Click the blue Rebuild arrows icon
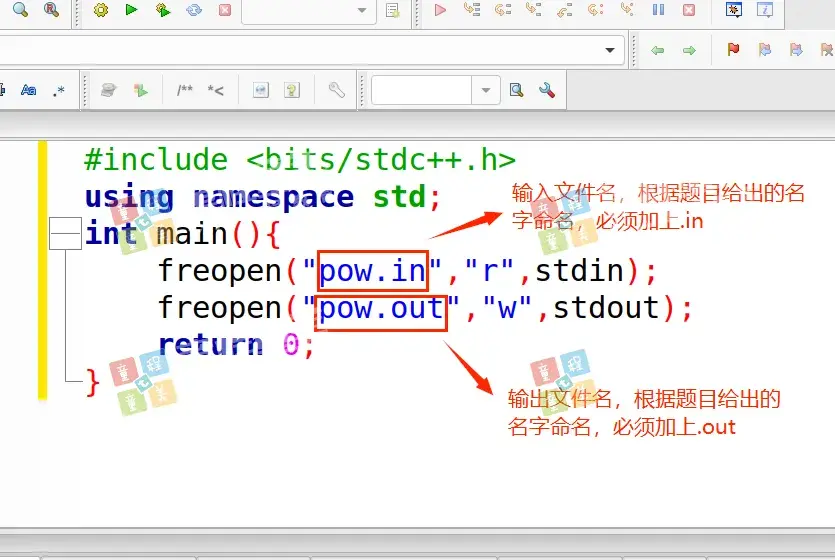 pyautogui.click(x=194, y=10)
